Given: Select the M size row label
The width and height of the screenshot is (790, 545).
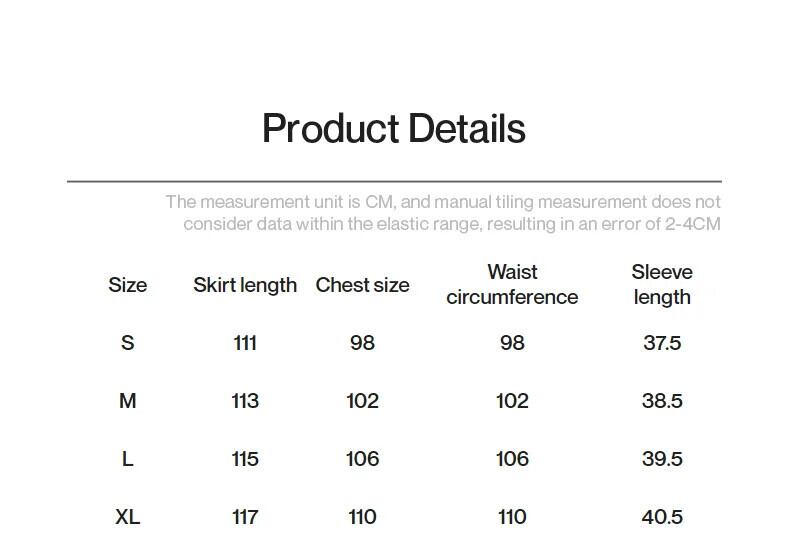Looking at the screenshot, I should pyautogui.click(x=127, y=401).
